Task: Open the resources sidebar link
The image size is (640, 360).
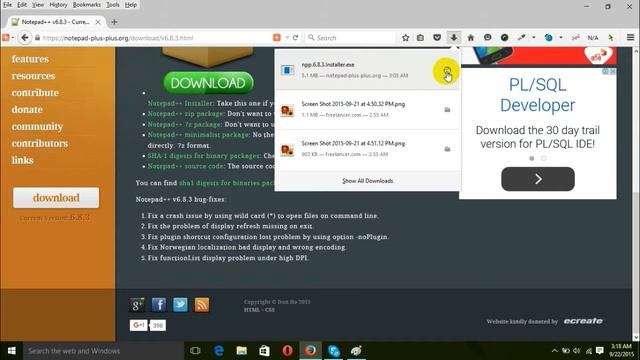Action: pos(33,76)
